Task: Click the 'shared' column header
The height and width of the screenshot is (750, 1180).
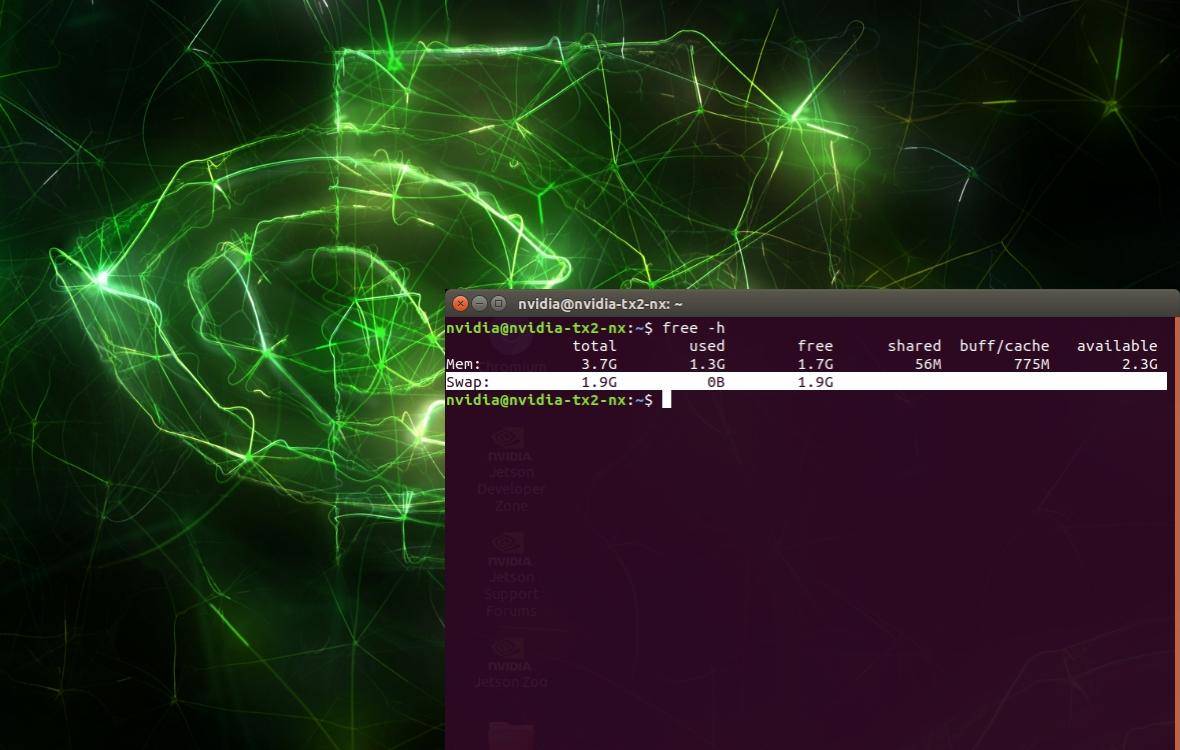Action: (x=914, y=346)
